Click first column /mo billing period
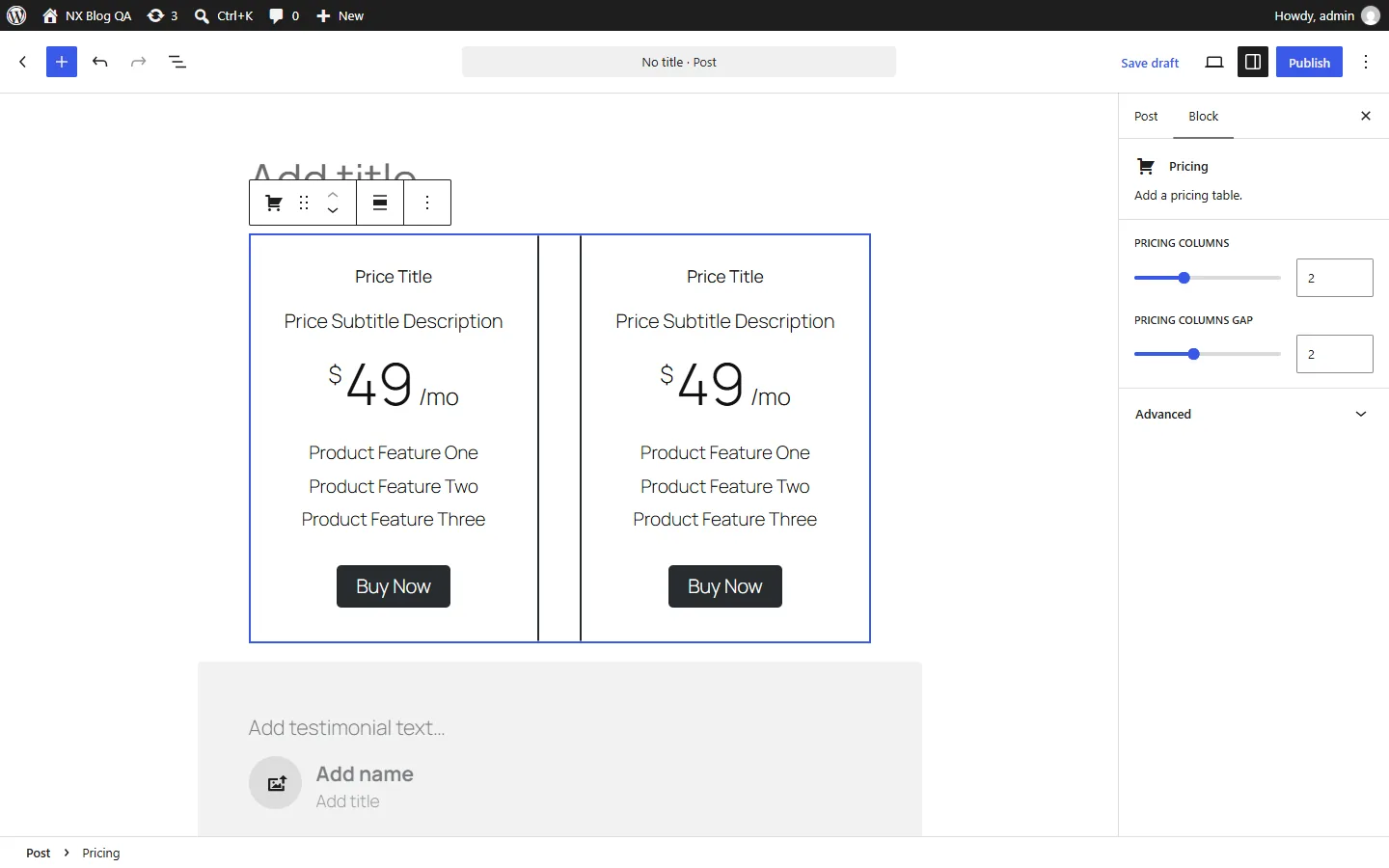Screen dimensions: 1389x868 pos(440,396)
